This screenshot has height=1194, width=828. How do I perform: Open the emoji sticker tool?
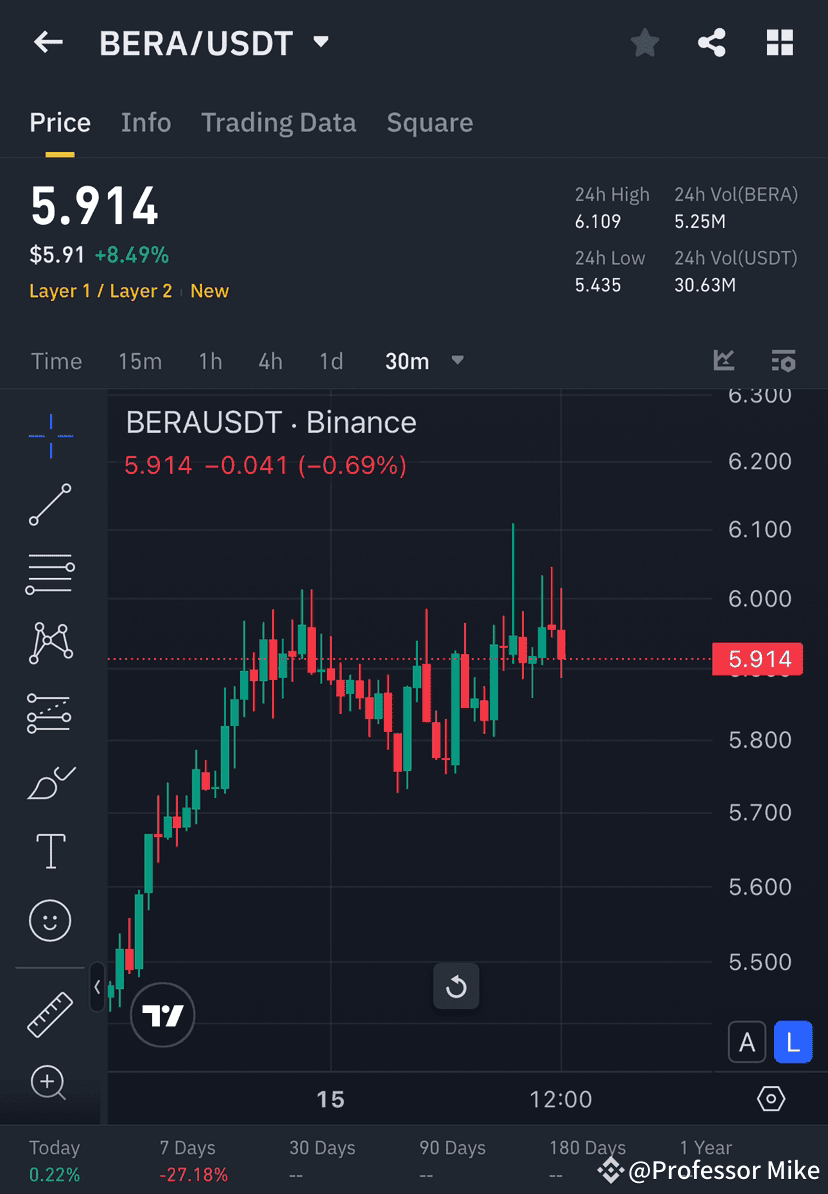[49, 920]
